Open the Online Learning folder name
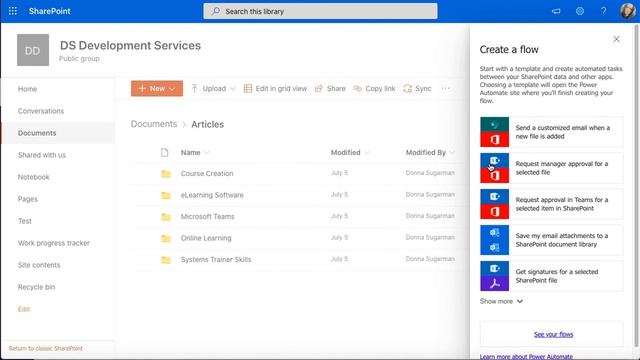Viewport: 640px width, 360px height. coord(206,238)
